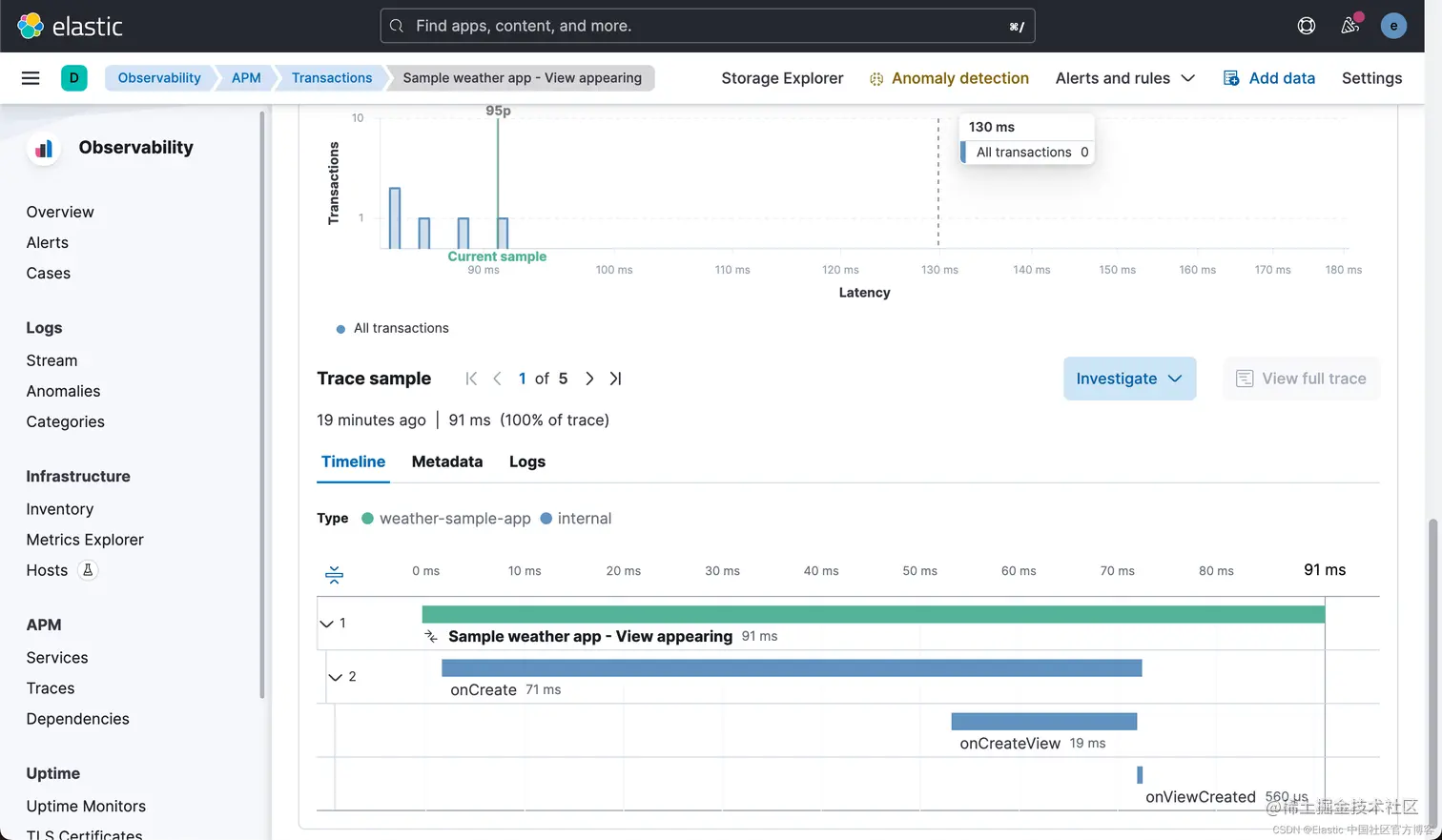Click the green Sample weather app span bar
The height and width of the screenshot is (840, 1442).
[x=874, y=615]
